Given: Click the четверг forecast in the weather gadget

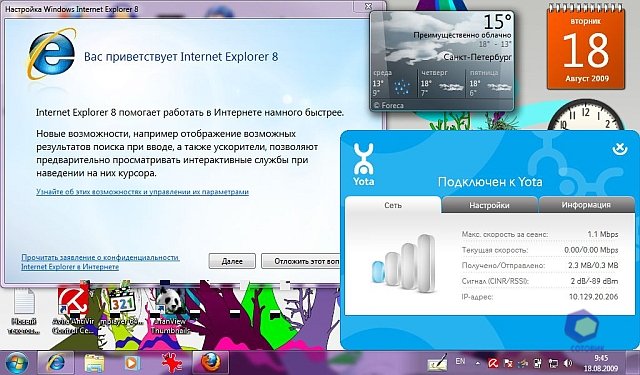Looking at the screenshot, I should pyautogui.click(x=442, y=83).
